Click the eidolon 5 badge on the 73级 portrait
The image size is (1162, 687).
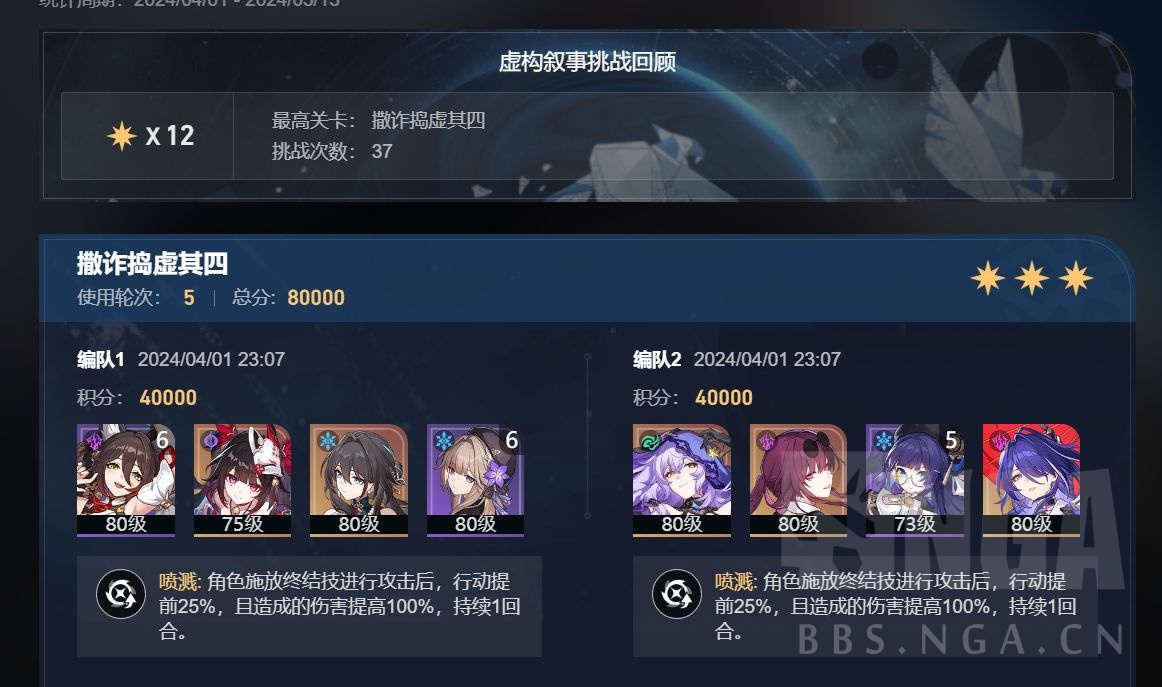point(951,440)
